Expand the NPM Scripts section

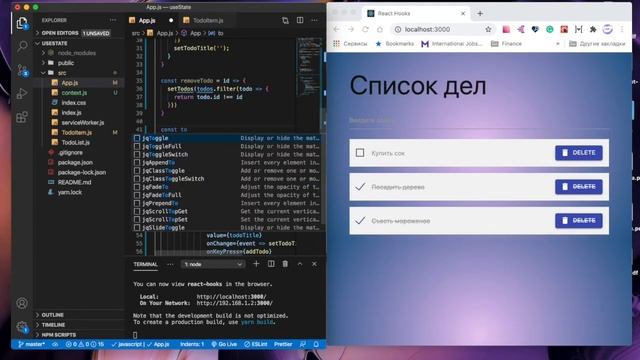pos(58,335)
